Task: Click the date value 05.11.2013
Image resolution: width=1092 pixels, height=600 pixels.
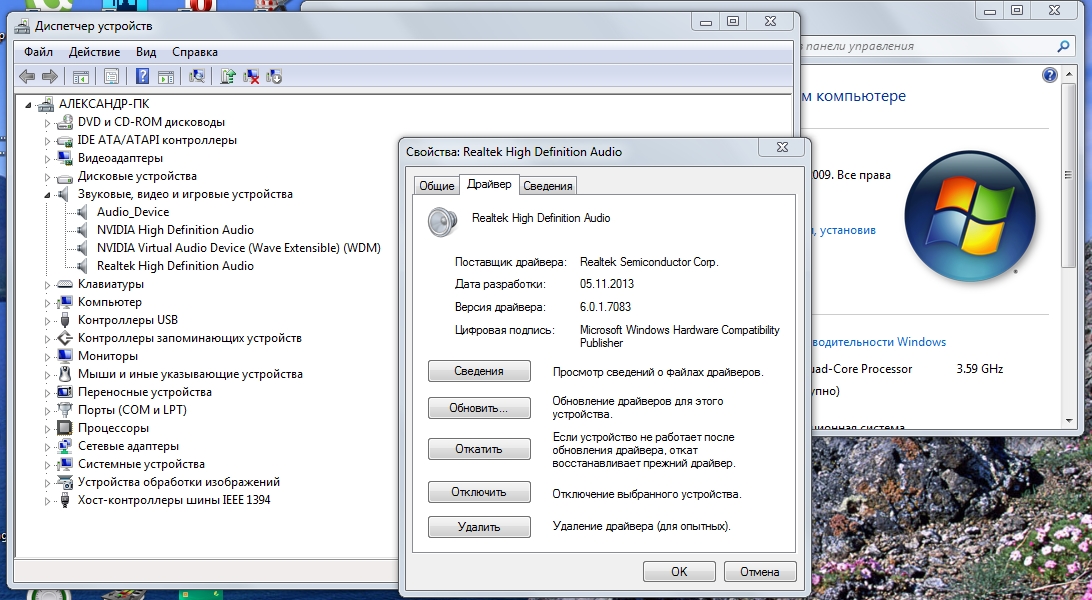Action: tap(607, 284)
